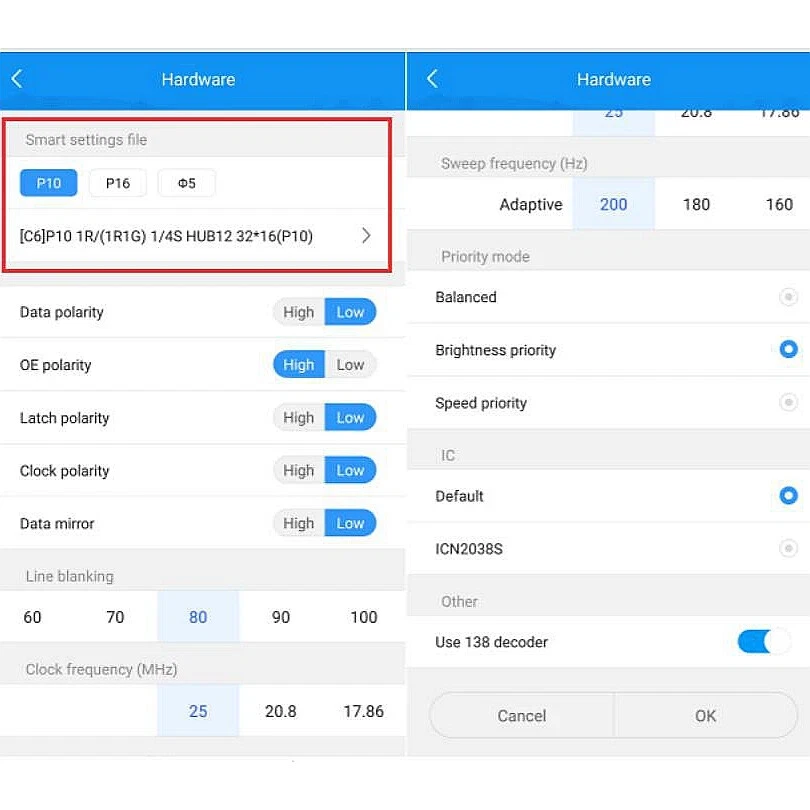Set Clock polarity to High
The image size is (810, 810).
click(298, 471)
